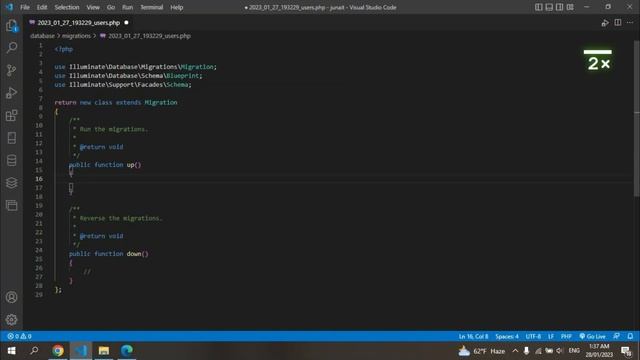Split the editor right
Screen dimensions: 640x360
pyautogui.click(x=618, y=22)
